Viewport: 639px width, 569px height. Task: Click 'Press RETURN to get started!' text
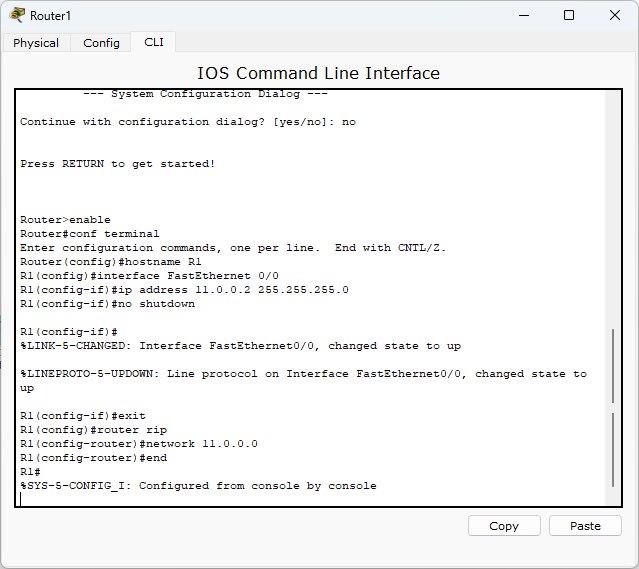[x=117, y=164]
